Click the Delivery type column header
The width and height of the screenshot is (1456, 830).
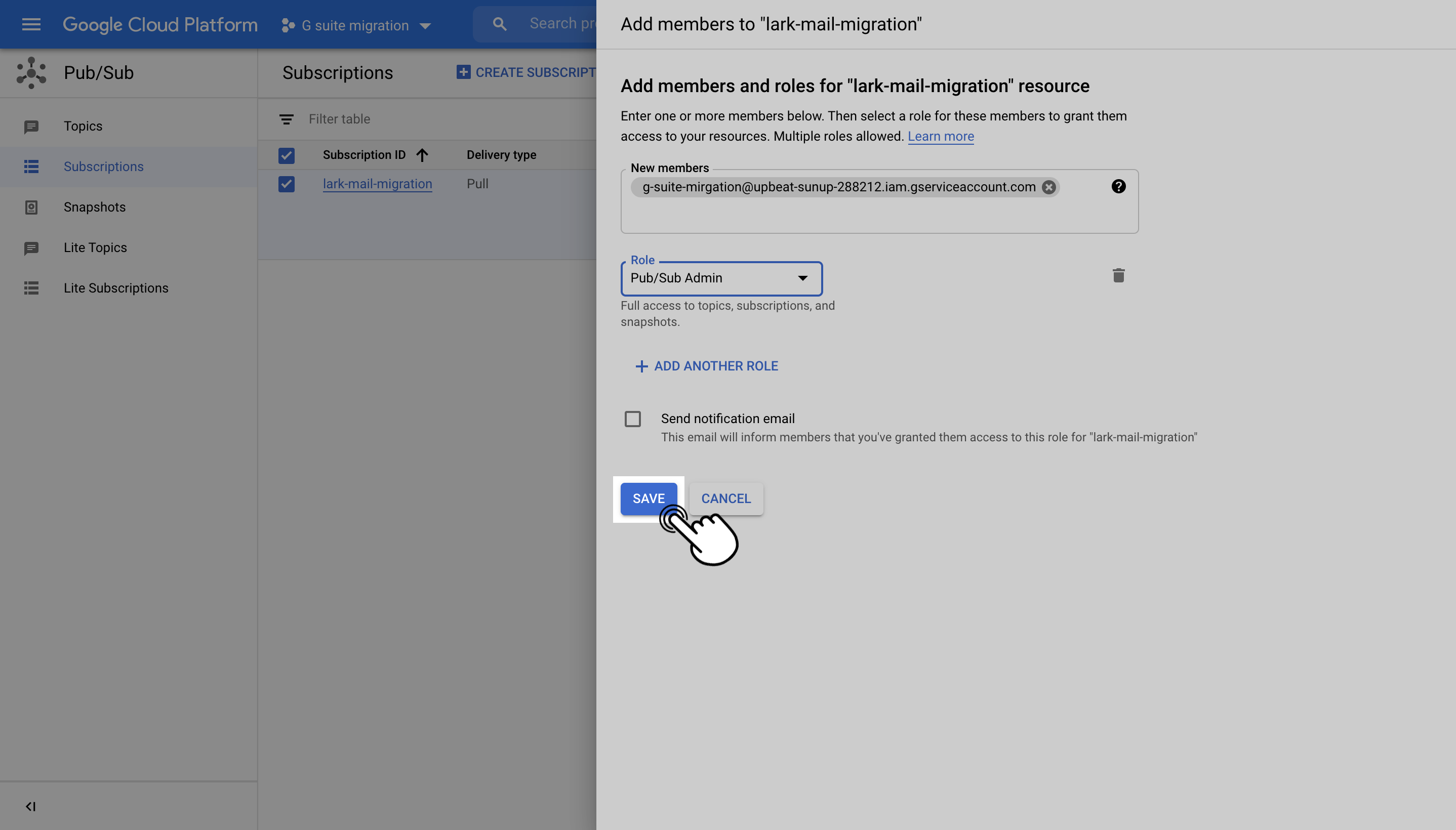(x=501, y=155)
